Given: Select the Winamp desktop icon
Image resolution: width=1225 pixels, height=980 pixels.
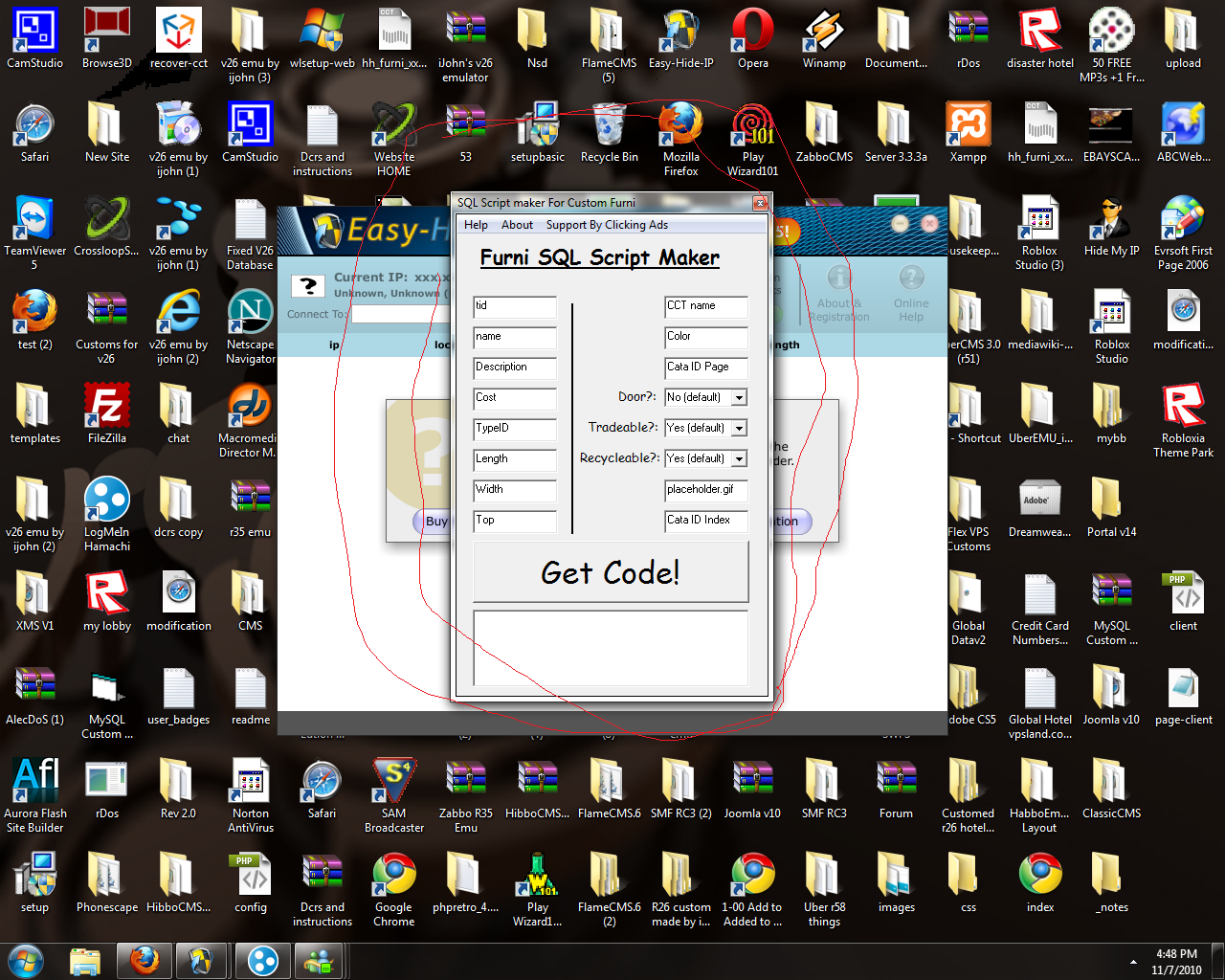Looking at the screenshot, I should click(824, 40).
